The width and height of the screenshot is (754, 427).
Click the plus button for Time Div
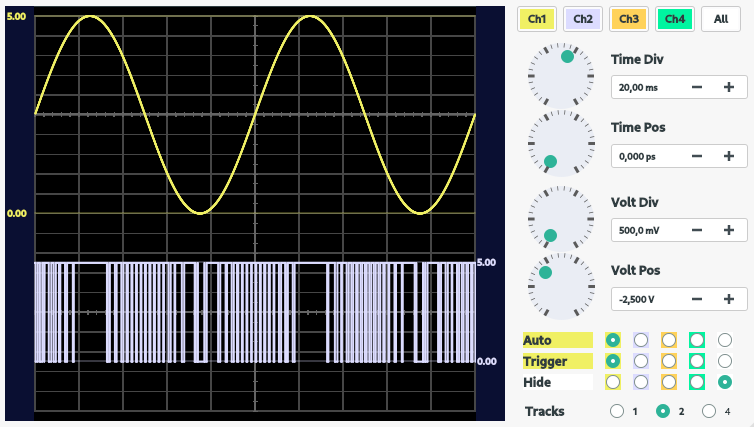pos(729,88)
